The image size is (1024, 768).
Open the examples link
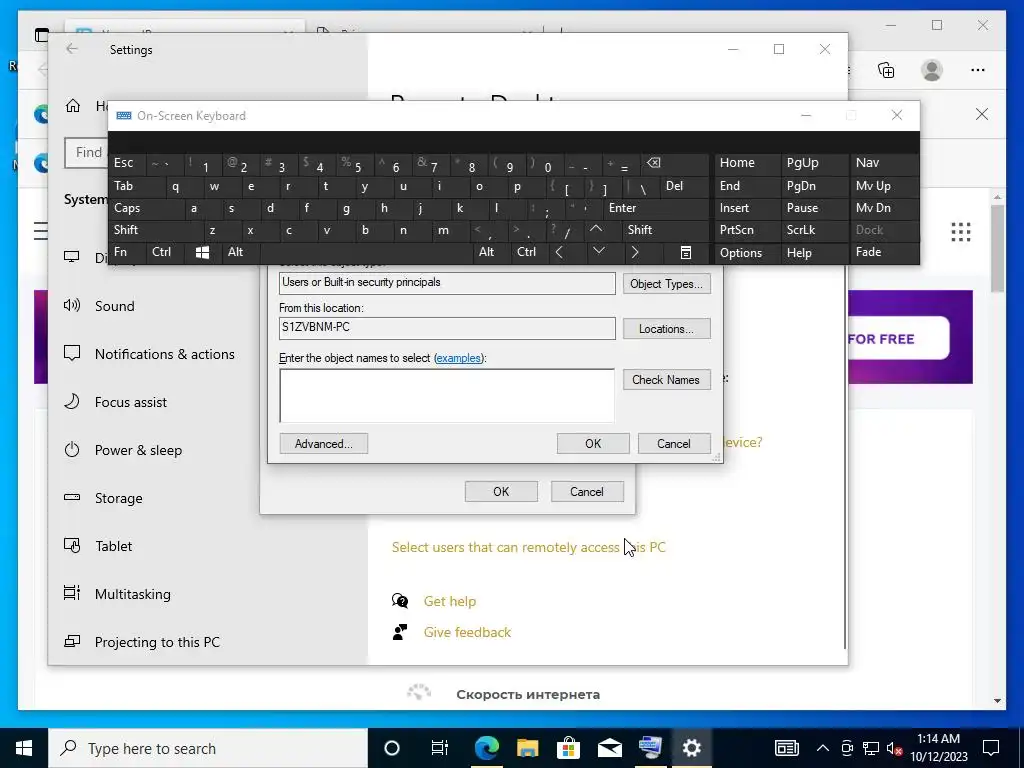(458, 358)
